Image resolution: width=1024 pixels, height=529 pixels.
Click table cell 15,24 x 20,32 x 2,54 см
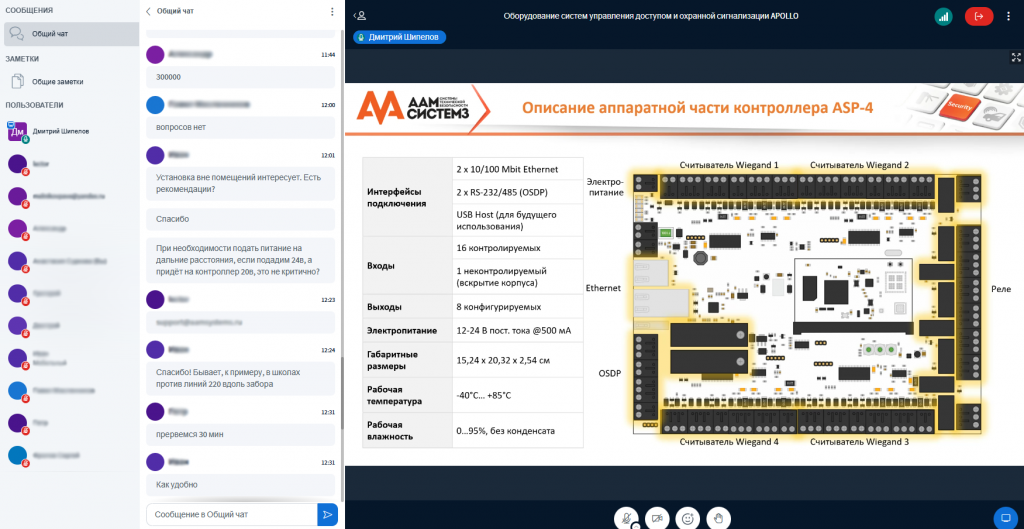click(x=518, y=360)
